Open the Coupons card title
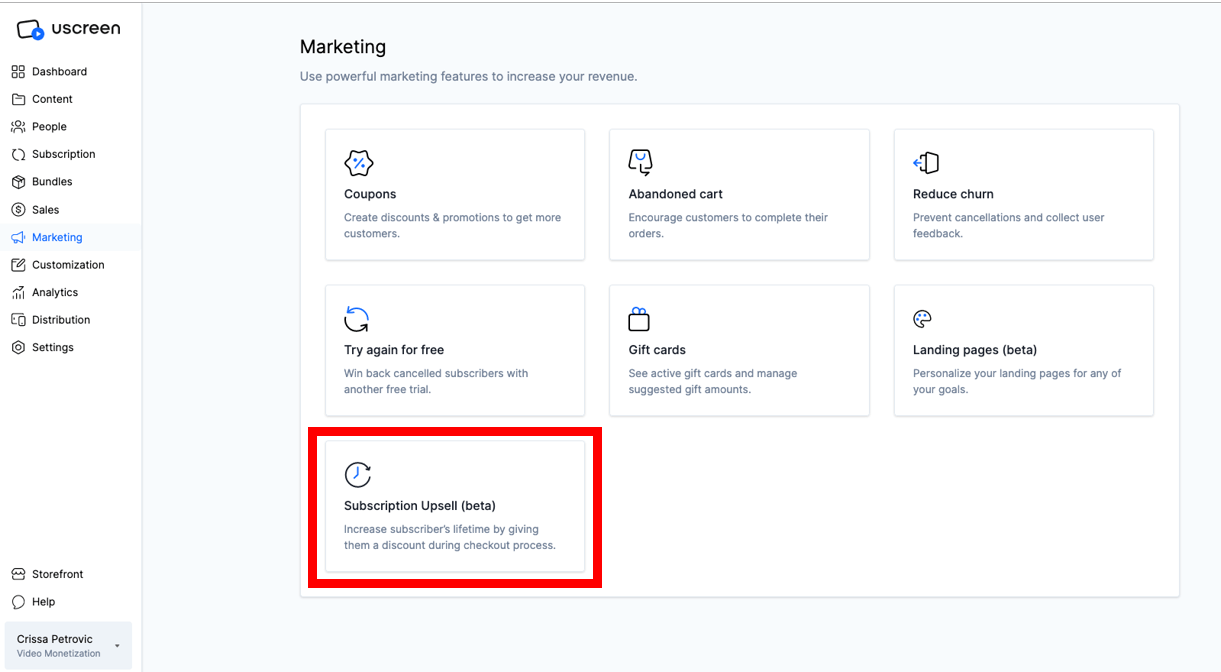1221x672 pixels. (x=370, y=194)
